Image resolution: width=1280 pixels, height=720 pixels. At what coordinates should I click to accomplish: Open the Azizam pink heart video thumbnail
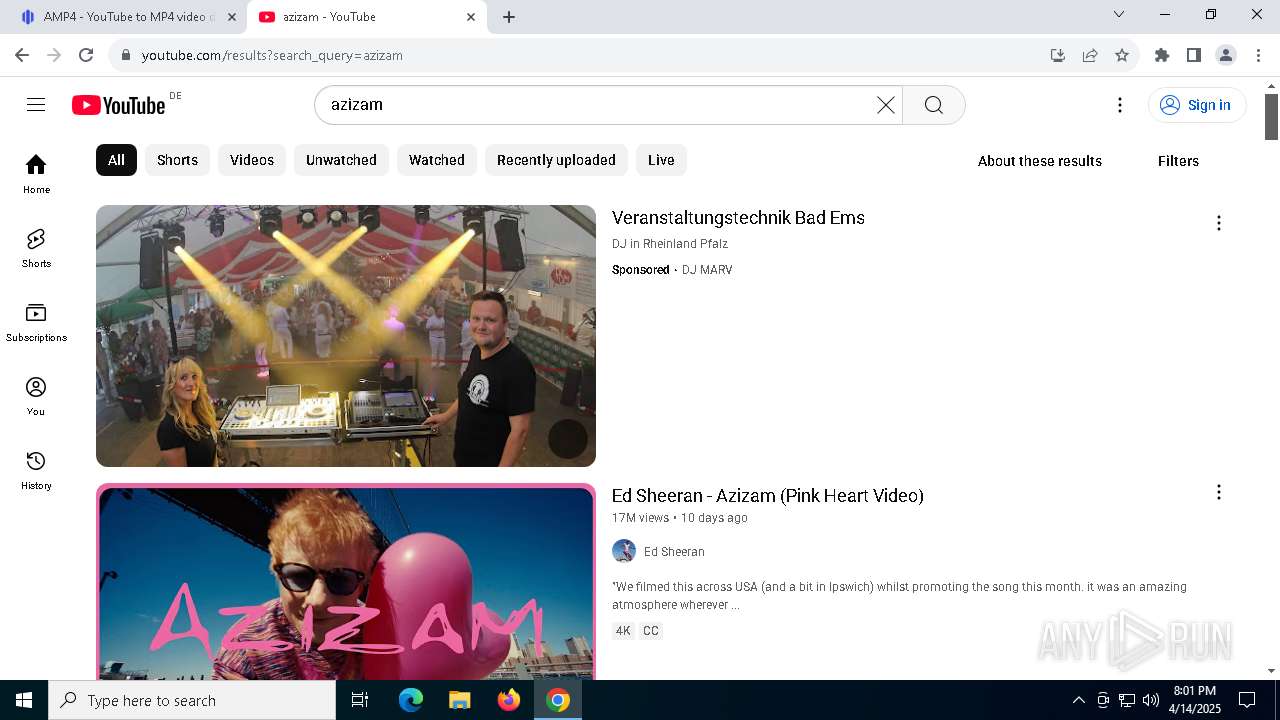pyautogui.click(x=346, y=582)
